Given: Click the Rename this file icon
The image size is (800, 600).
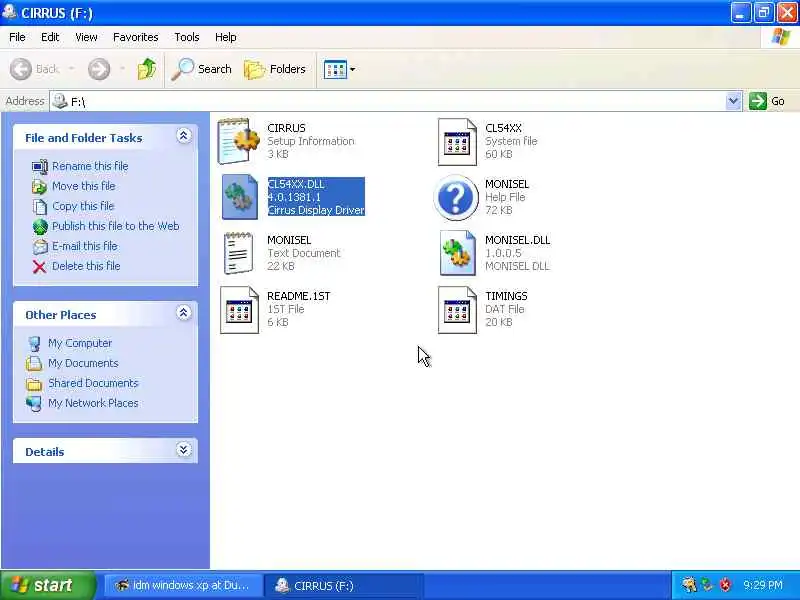Looking at the screenshot, I should point(39,167).
